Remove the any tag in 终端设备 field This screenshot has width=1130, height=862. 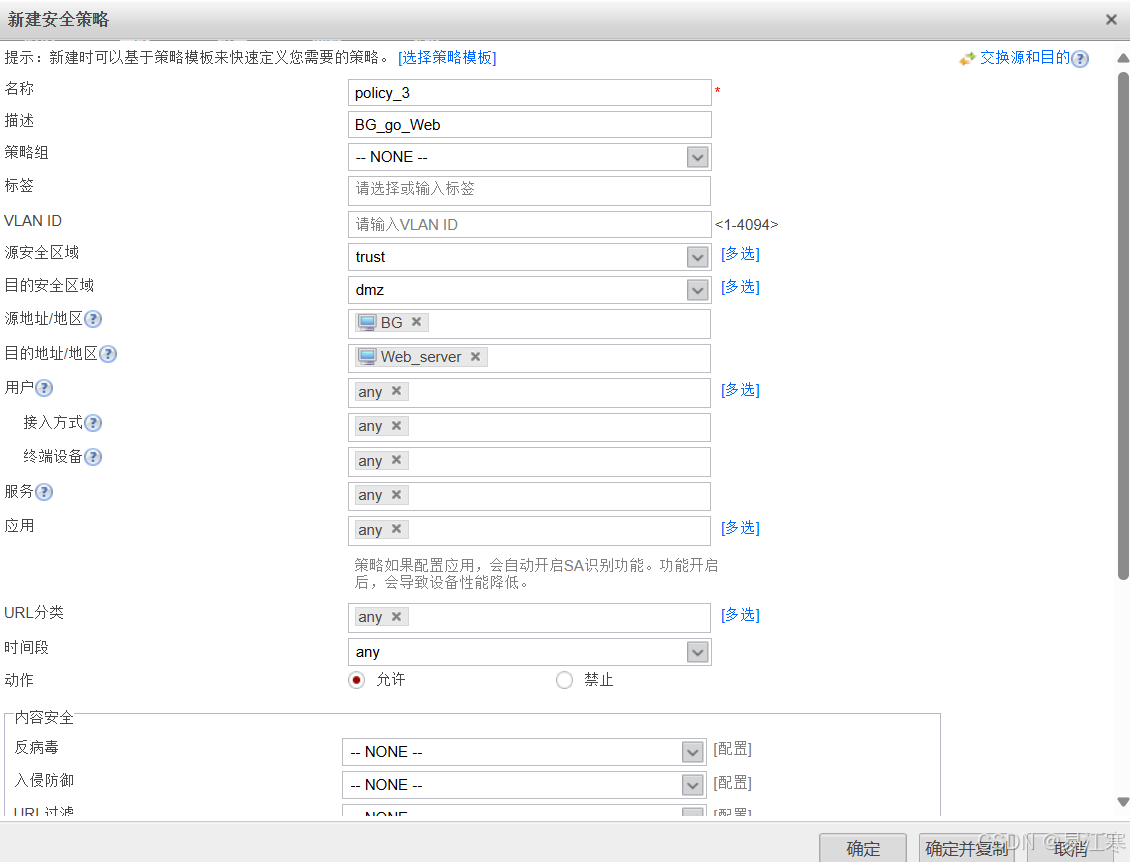tap(396, 460)
